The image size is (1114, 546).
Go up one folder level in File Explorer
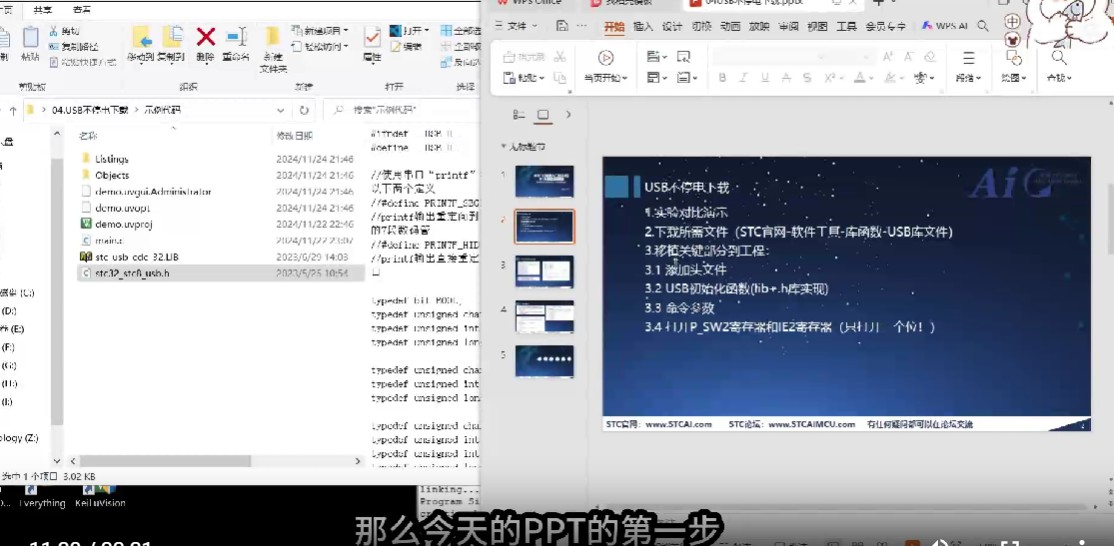click(13, 111)
